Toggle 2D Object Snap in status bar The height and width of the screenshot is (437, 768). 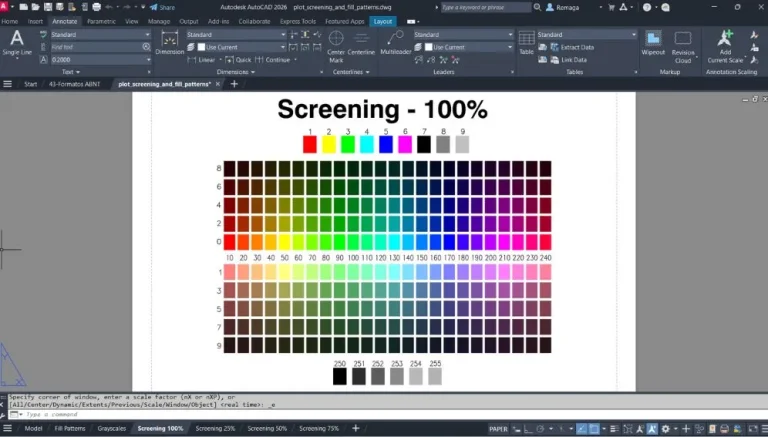click(x=594, y=429)
